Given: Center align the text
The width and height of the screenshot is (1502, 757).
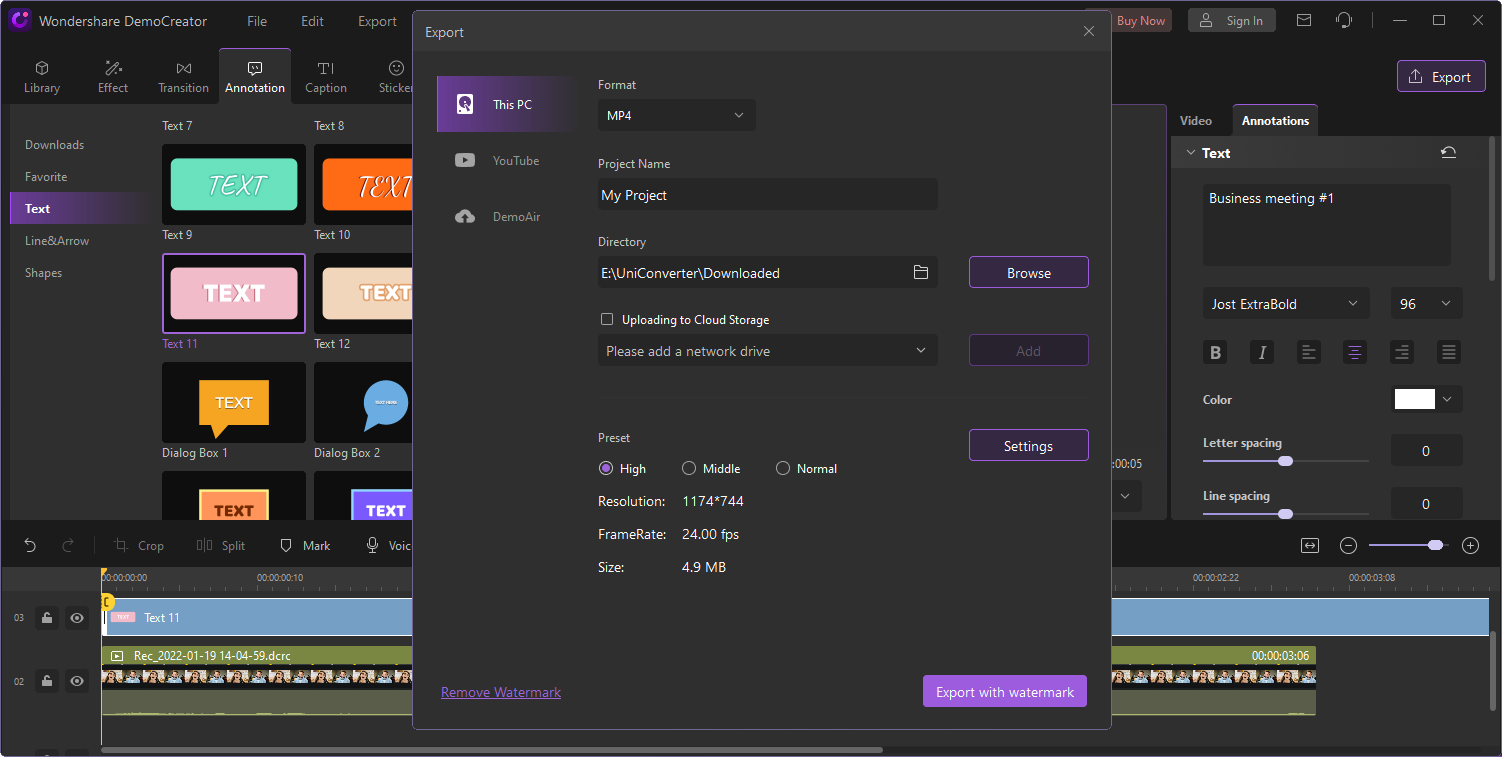Looking at the screenshot, I should (x=1355, y=352).
